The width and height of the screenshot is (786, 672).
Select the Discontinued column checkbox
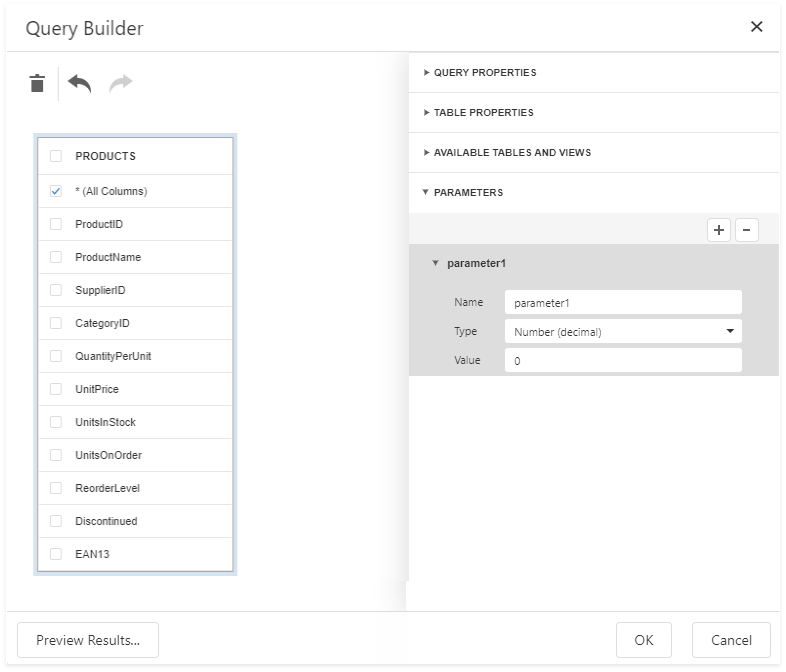56,521
